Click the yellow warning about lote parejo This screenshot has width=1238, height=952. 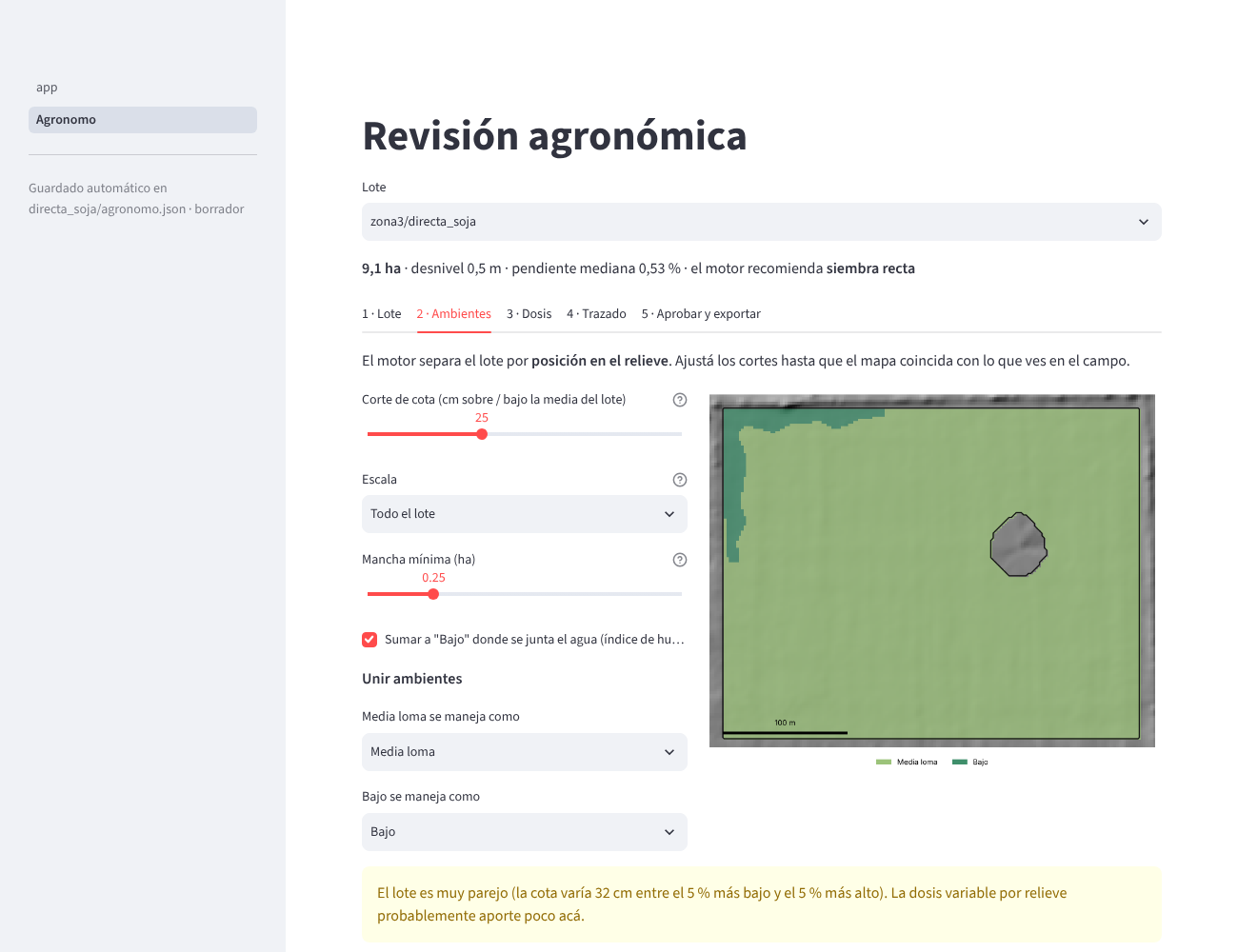tap(762, 904)
